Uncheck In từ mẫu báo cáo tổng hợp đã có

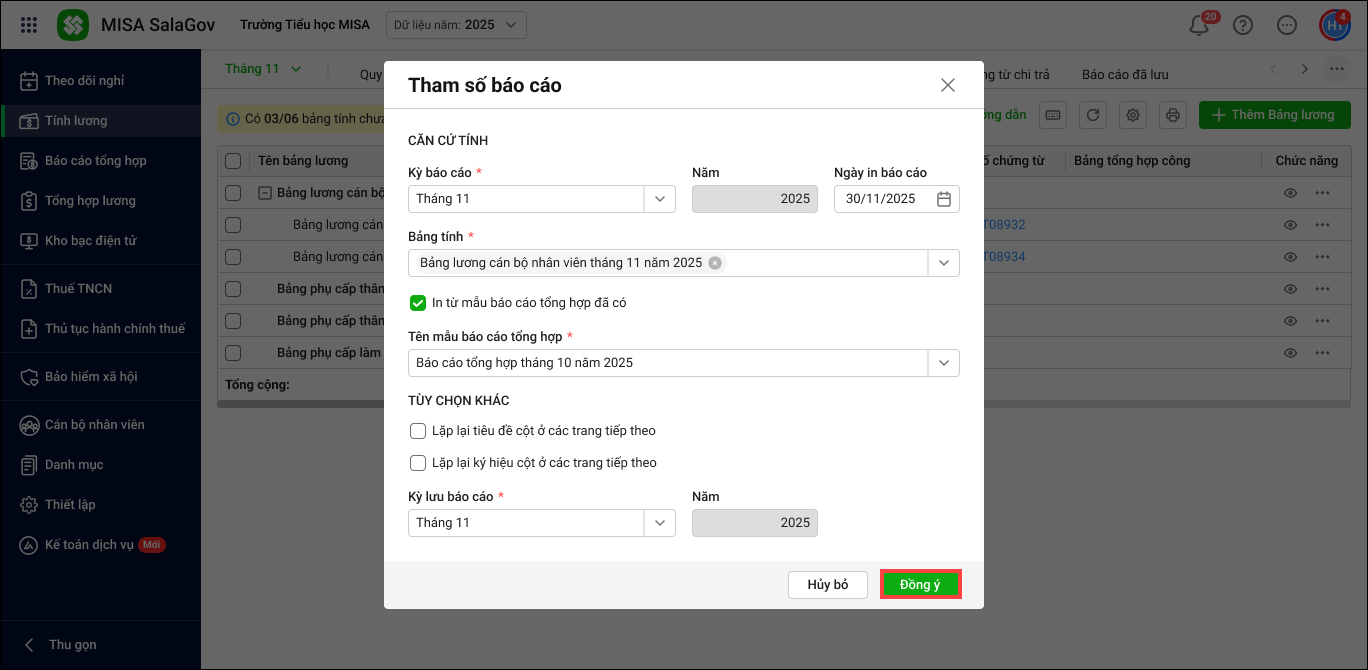[x=418, y=302]
